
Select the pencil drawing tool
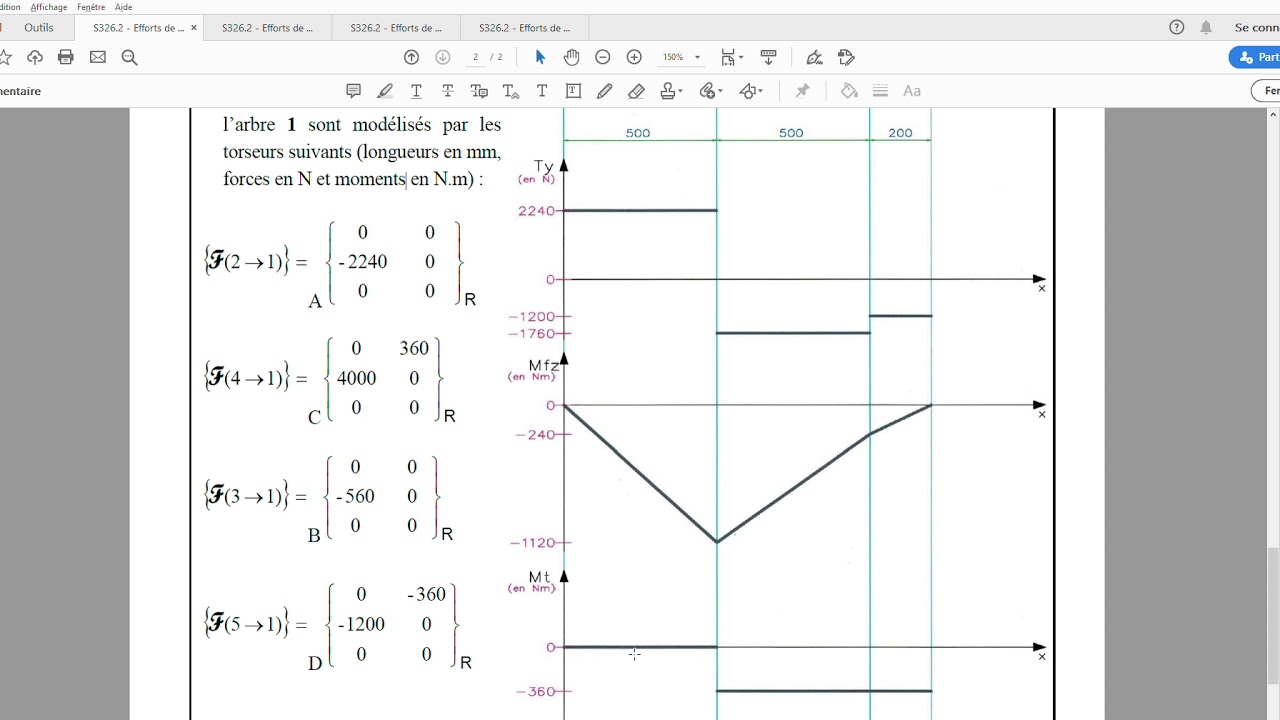click(x=605, y=91)
